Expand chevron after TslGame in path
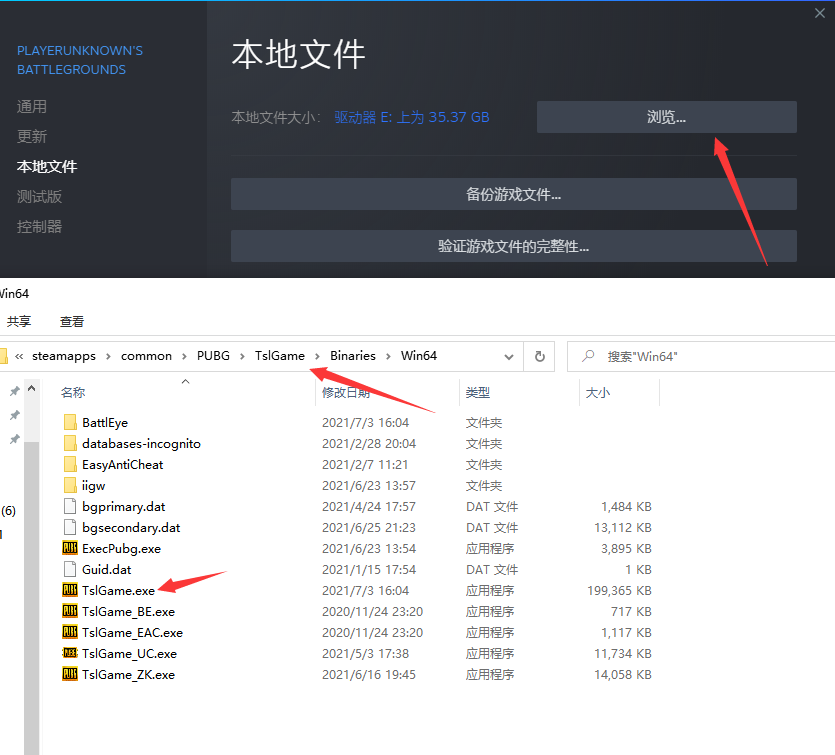The height and width of the screenshot is (755, 835). pyautogui.click(x=317, y=356)
